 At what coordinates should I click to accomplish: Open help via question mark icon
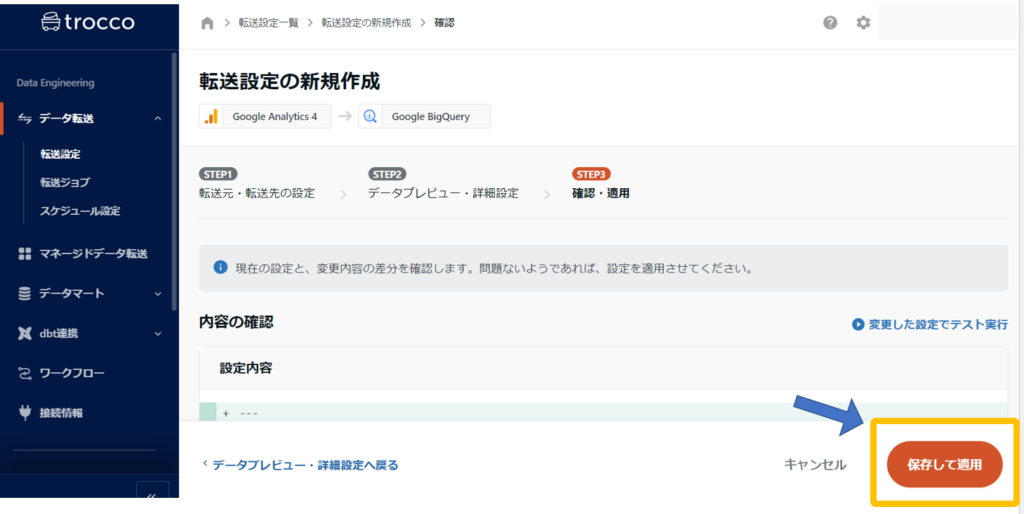click(x=830, y=23)
